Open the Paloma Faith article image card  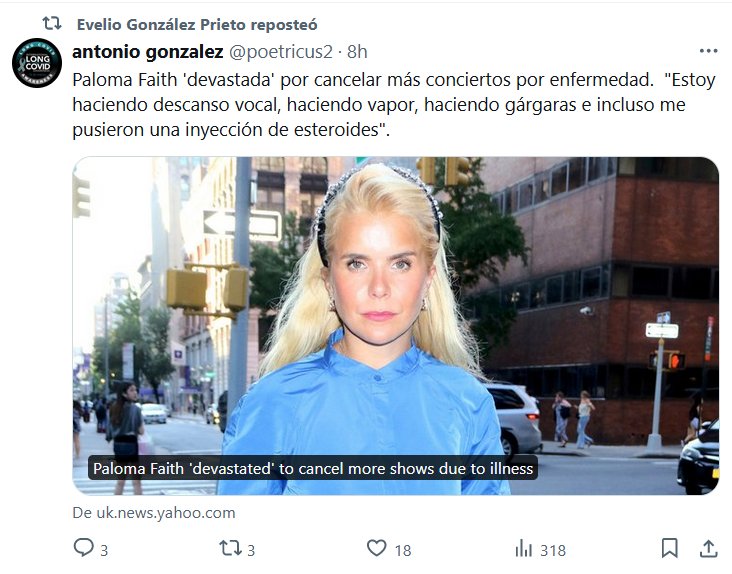click(x=395, y=326)
